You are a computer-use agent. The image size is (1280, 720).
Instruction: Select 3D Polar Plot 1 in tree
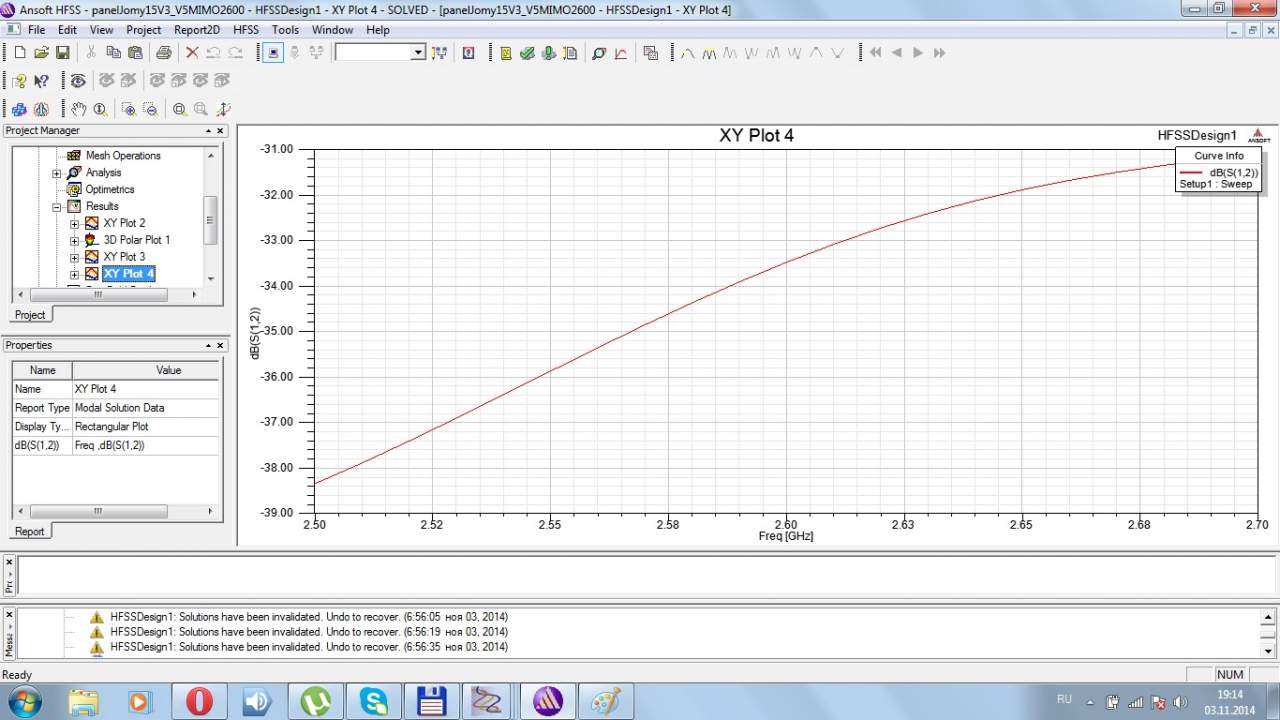click(136, 240)
